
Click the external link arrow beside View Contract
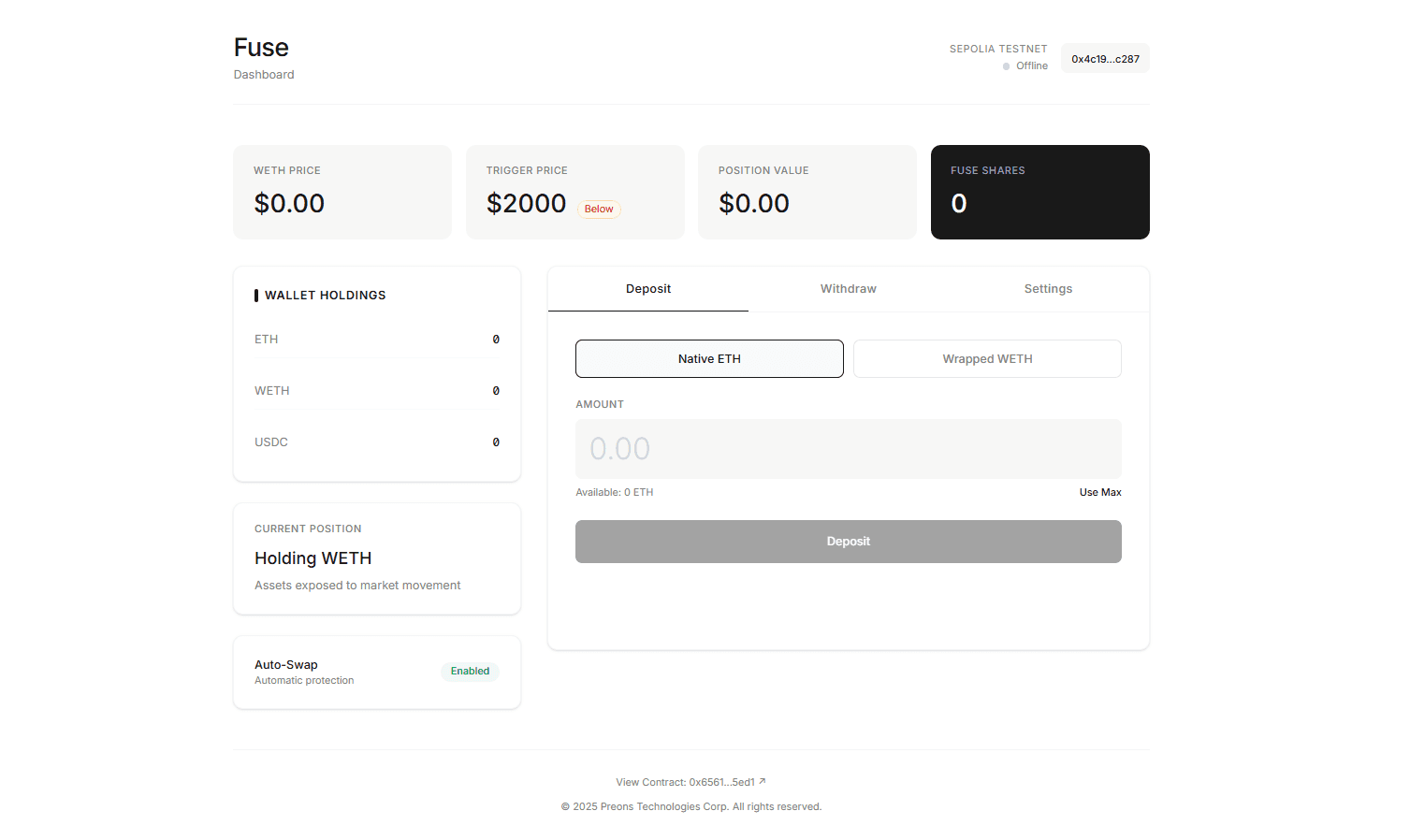coord(763,781)
